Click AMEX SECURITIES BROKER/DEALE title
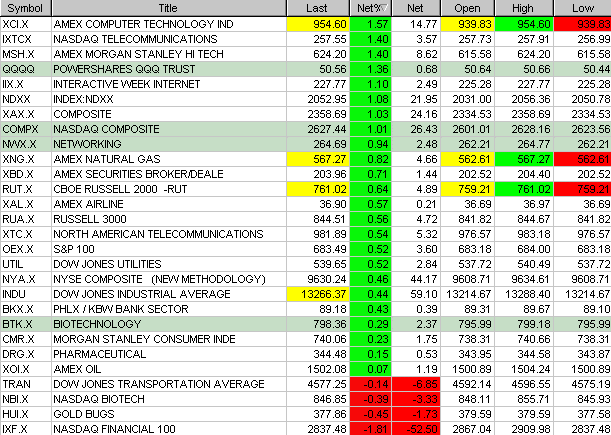 point(138,174)
